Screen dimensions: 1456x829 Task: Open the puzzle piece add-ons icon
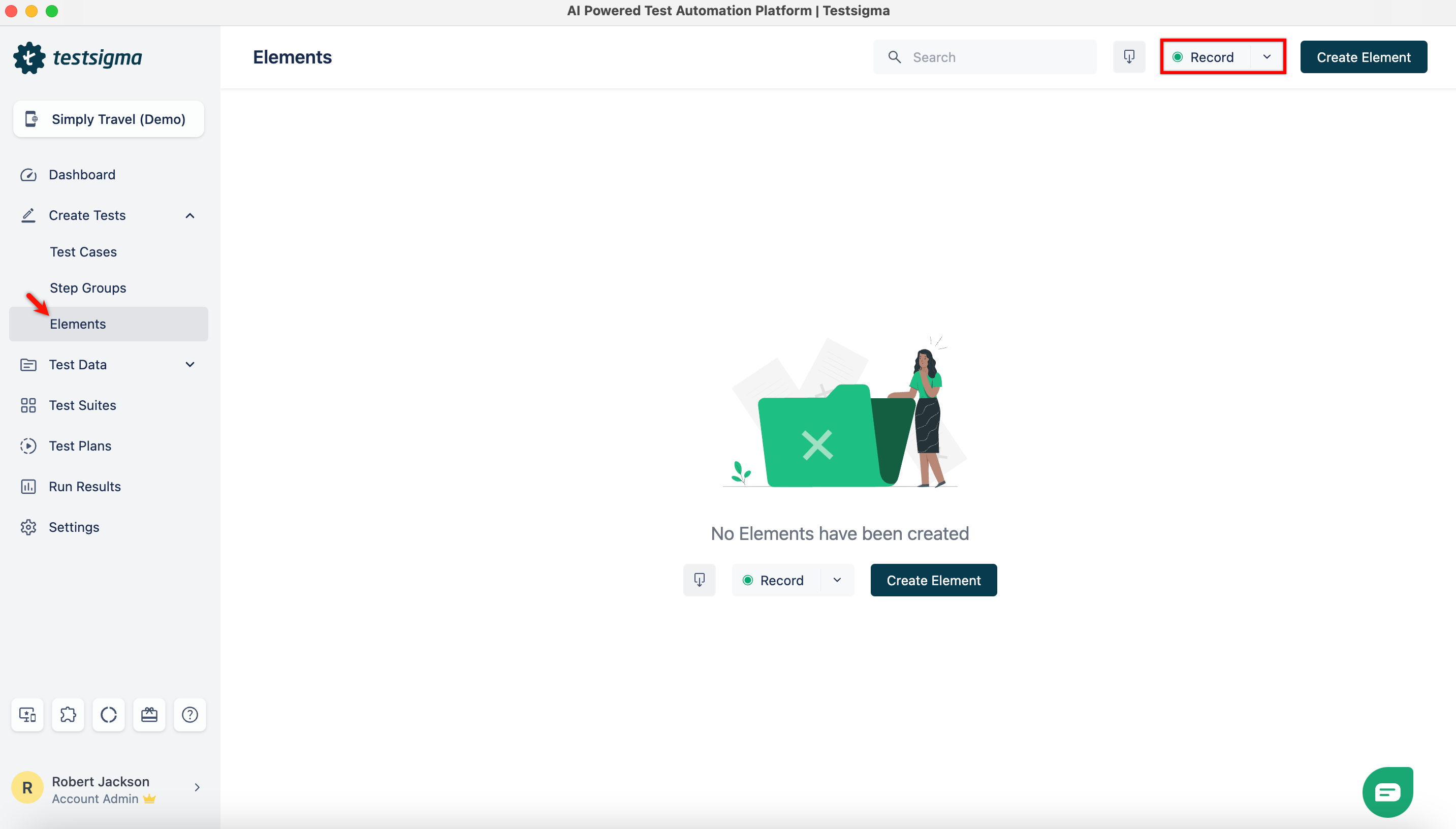pyautogui.click(x=68, y=715)
